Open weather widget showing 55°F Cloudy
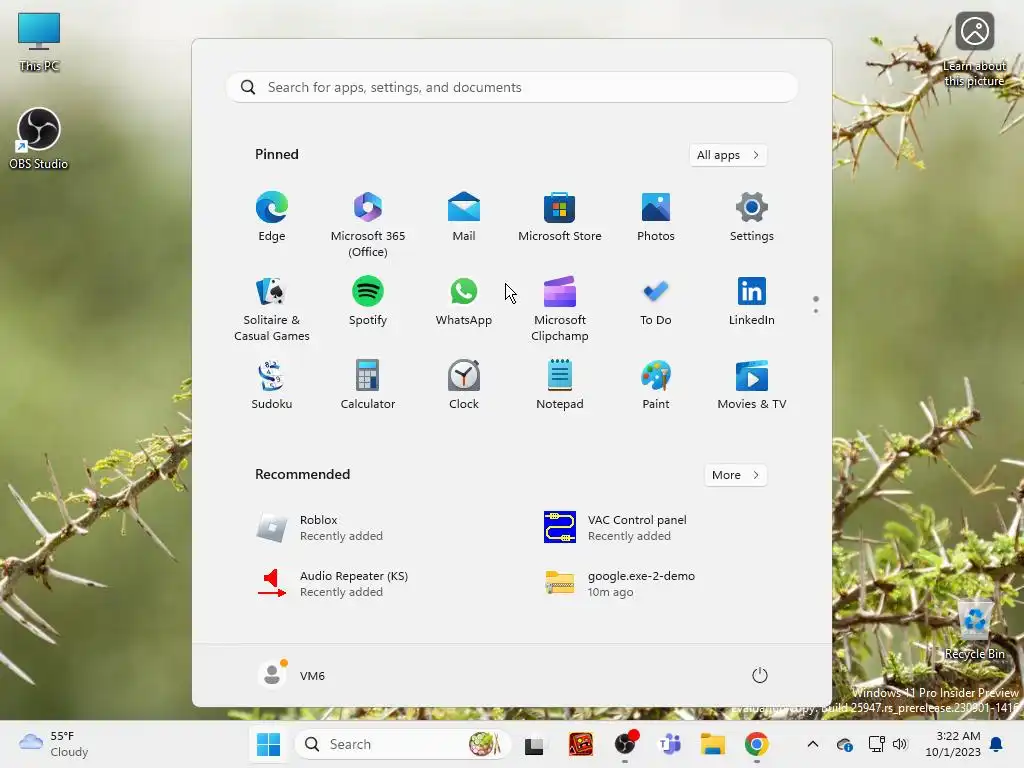Image resolution: width=1024 pixels, height=768 pixels. (53, 744)
